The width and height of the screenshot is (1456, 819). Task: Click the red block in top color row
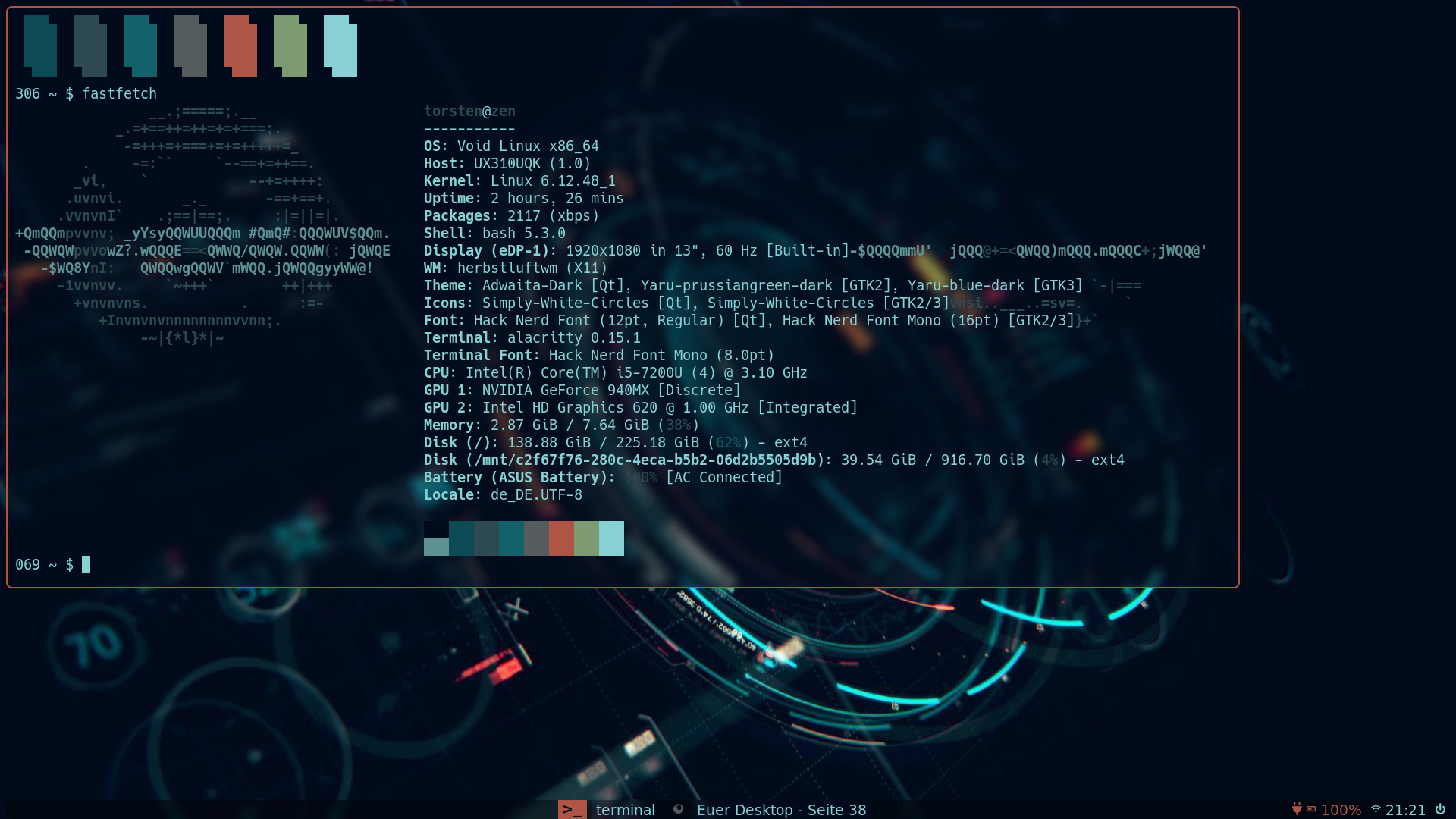pos(240,46)
